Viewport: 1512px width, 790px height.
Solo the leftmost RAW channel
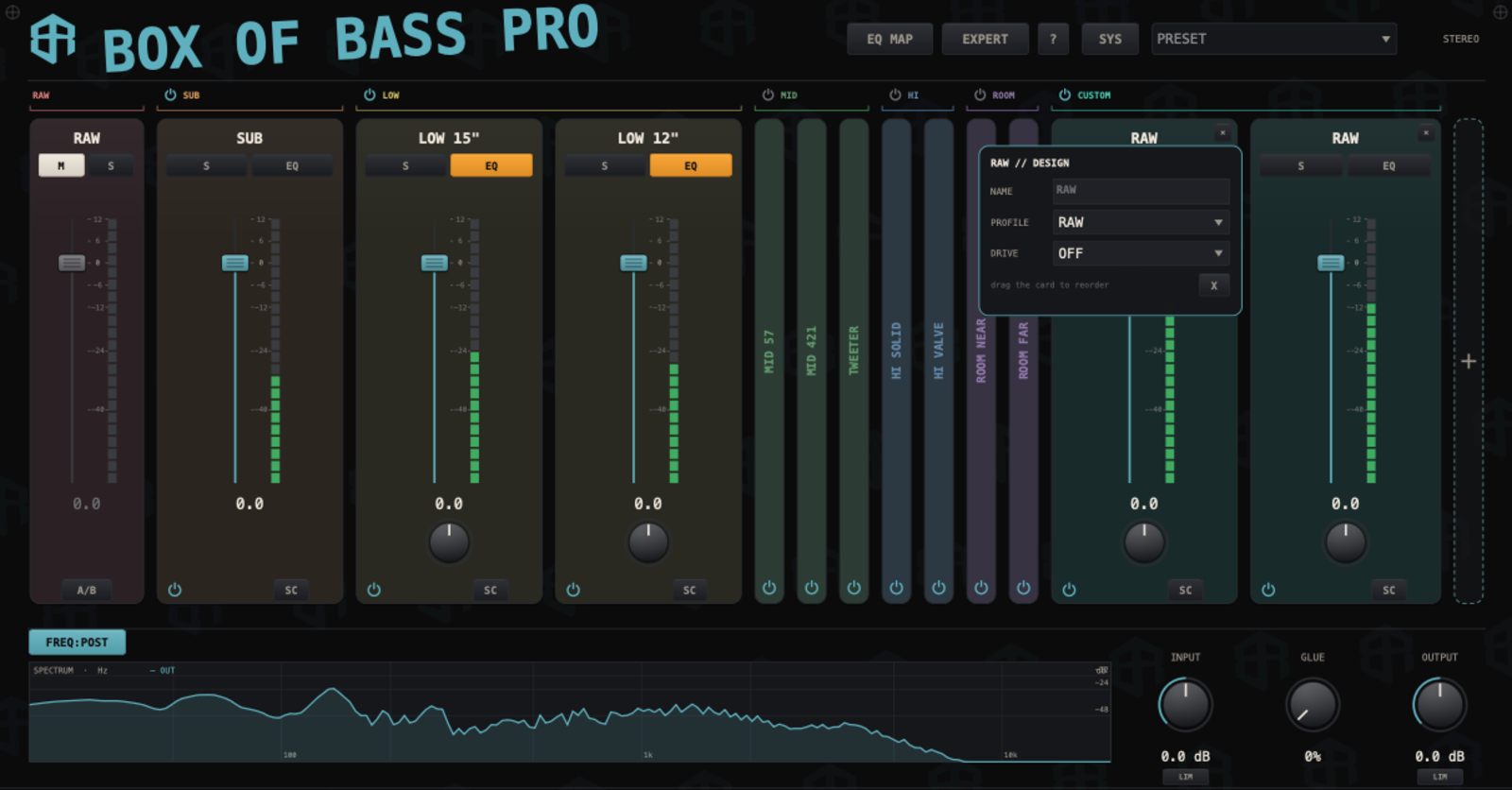111,165
